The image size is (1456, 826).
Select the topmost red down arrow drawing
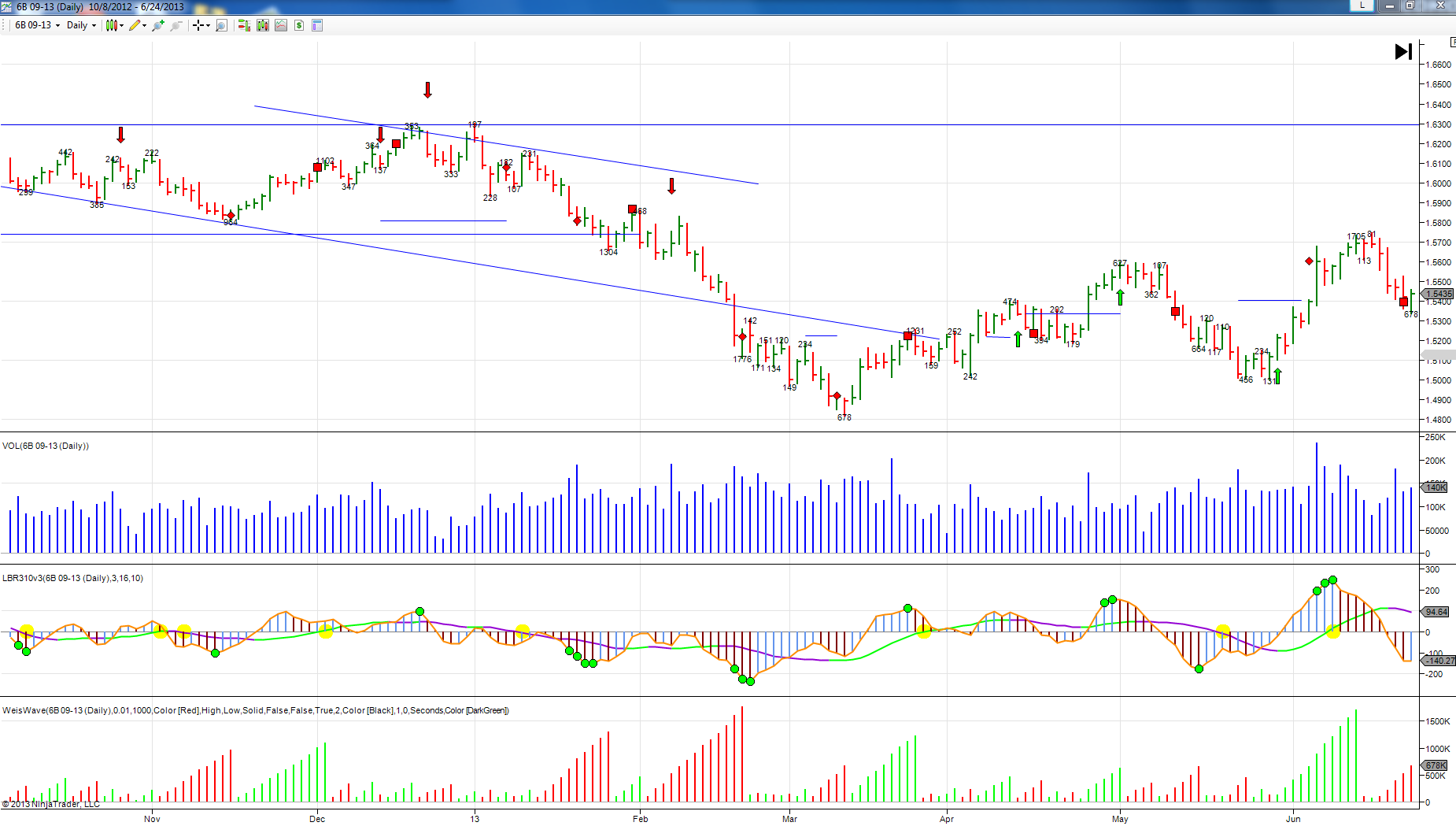pos(427,90)
